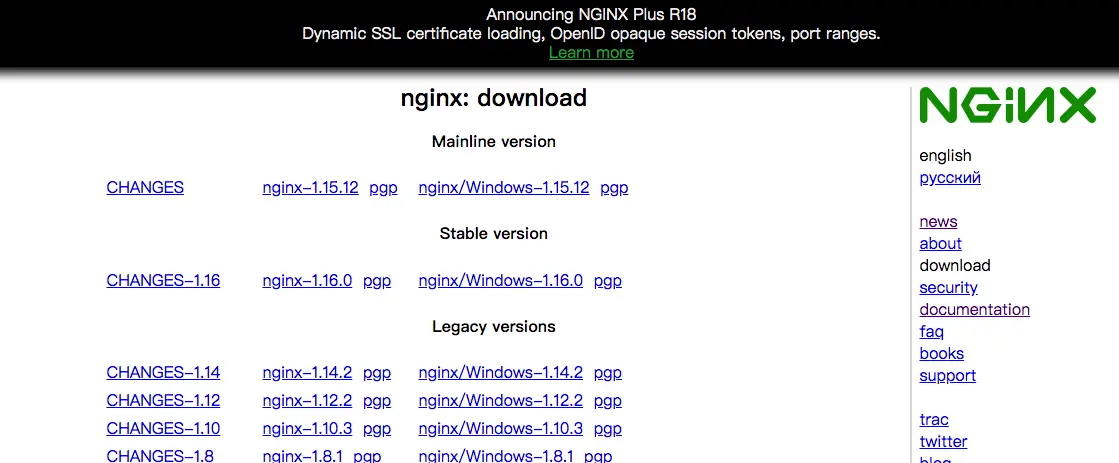The height and width of the screenshot is (463, 1119).
Task: Open pgp signature for nginx-1.12.2
Action: pos(377,400)
